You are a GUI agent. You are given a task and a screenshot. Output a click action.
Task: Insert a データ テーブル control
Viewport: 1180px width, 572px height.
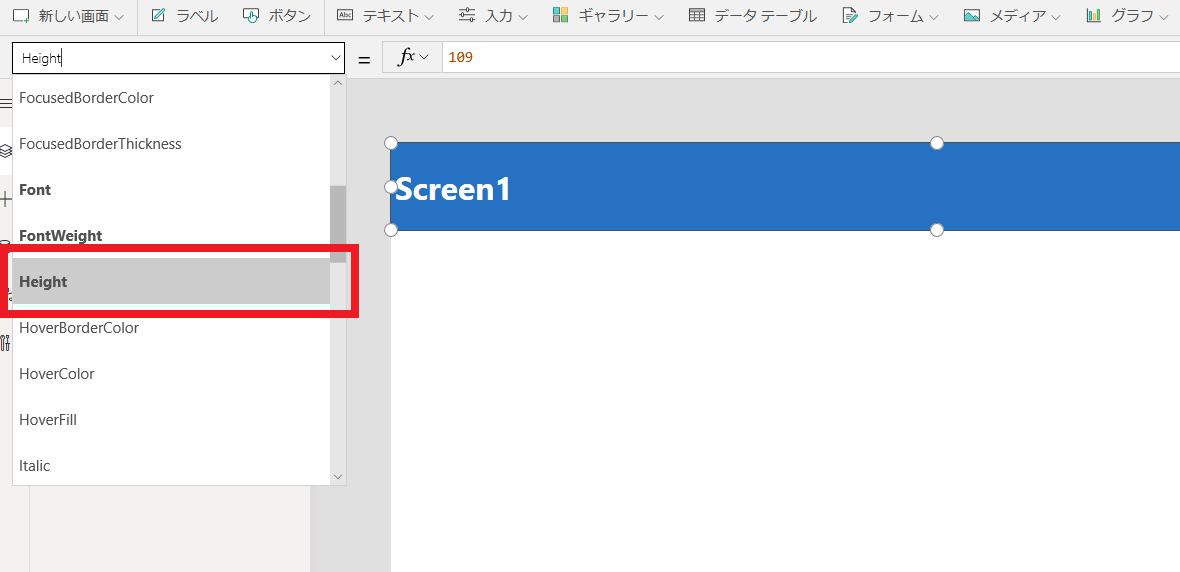click(x=753, y=16)
